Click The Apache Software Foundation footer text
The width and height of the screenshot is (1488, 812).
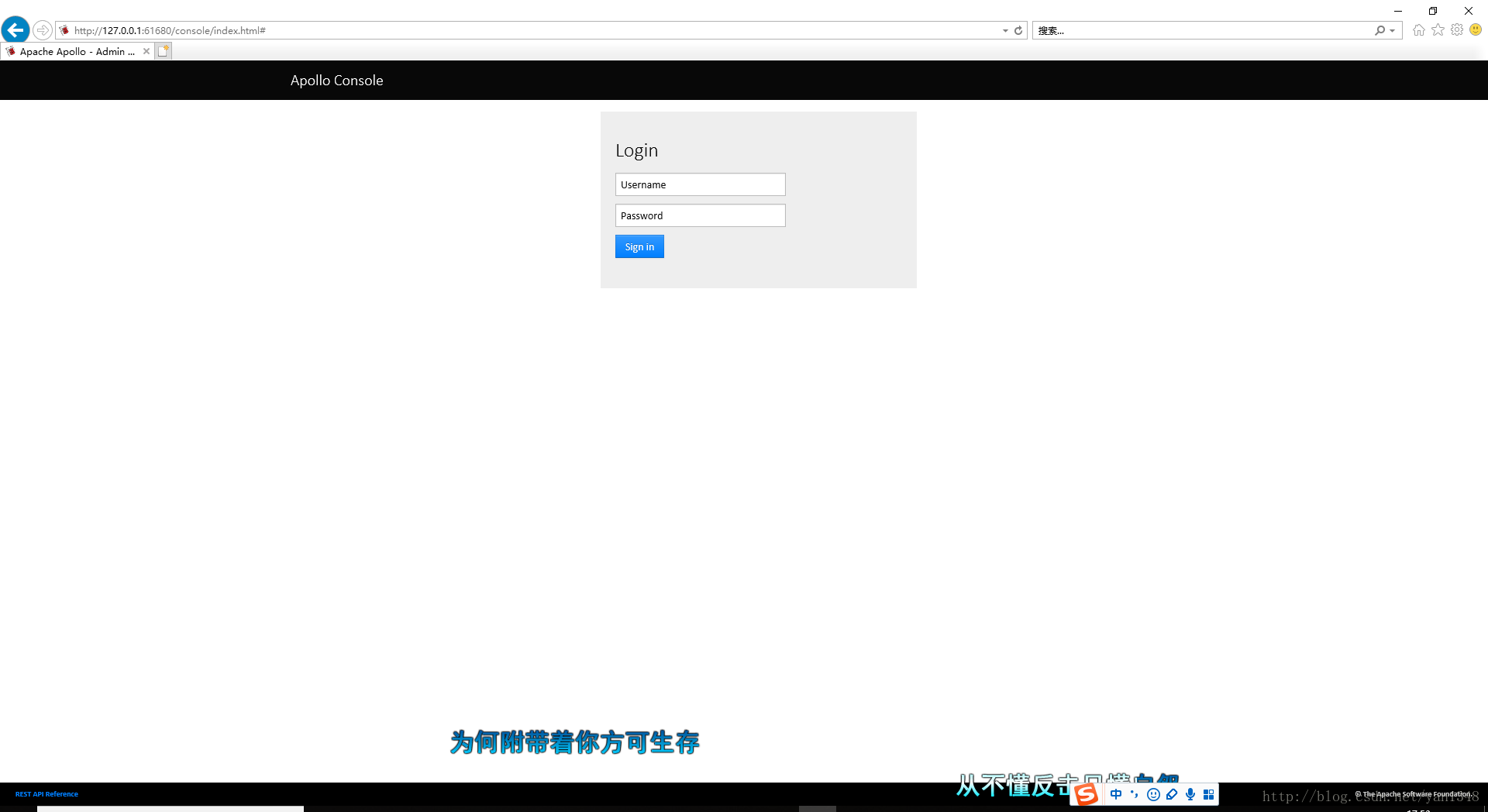pyautogui.click(x=1413, y=794)
